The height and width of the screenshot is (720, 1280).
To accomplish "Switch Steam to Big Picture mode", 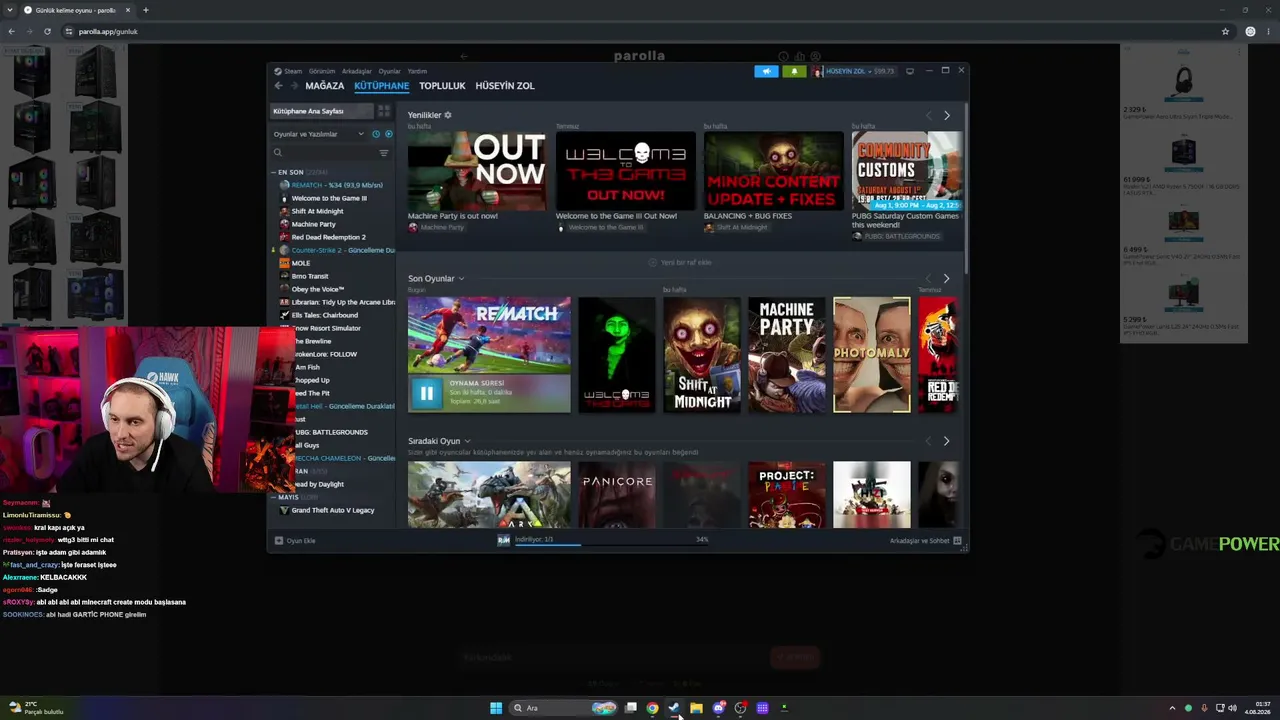I will pyautogui.click(x=909, y=71).
